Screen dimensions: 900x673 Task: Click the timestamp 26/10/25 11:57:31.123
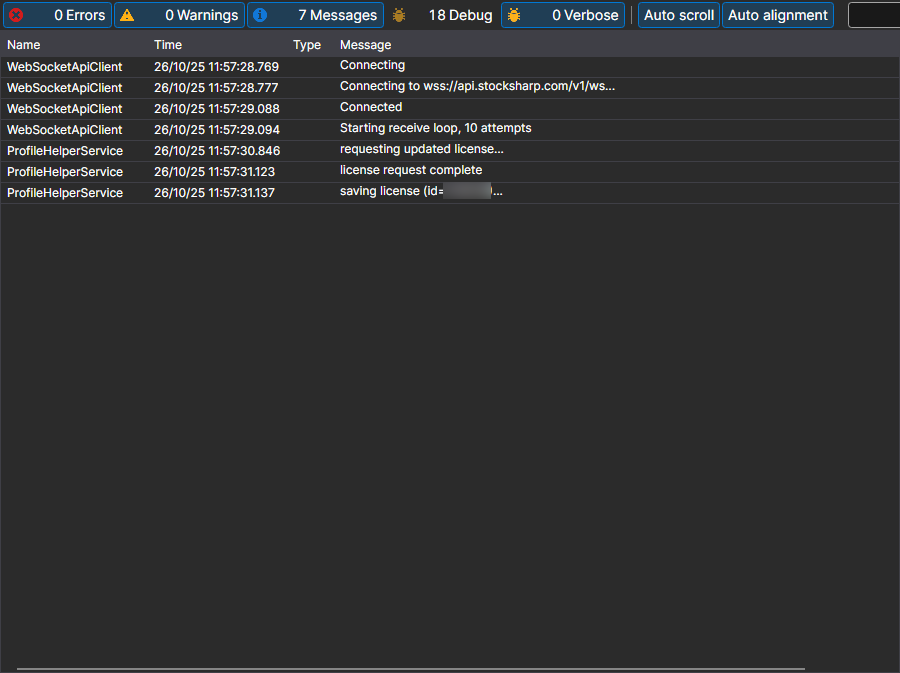(214, 172)
